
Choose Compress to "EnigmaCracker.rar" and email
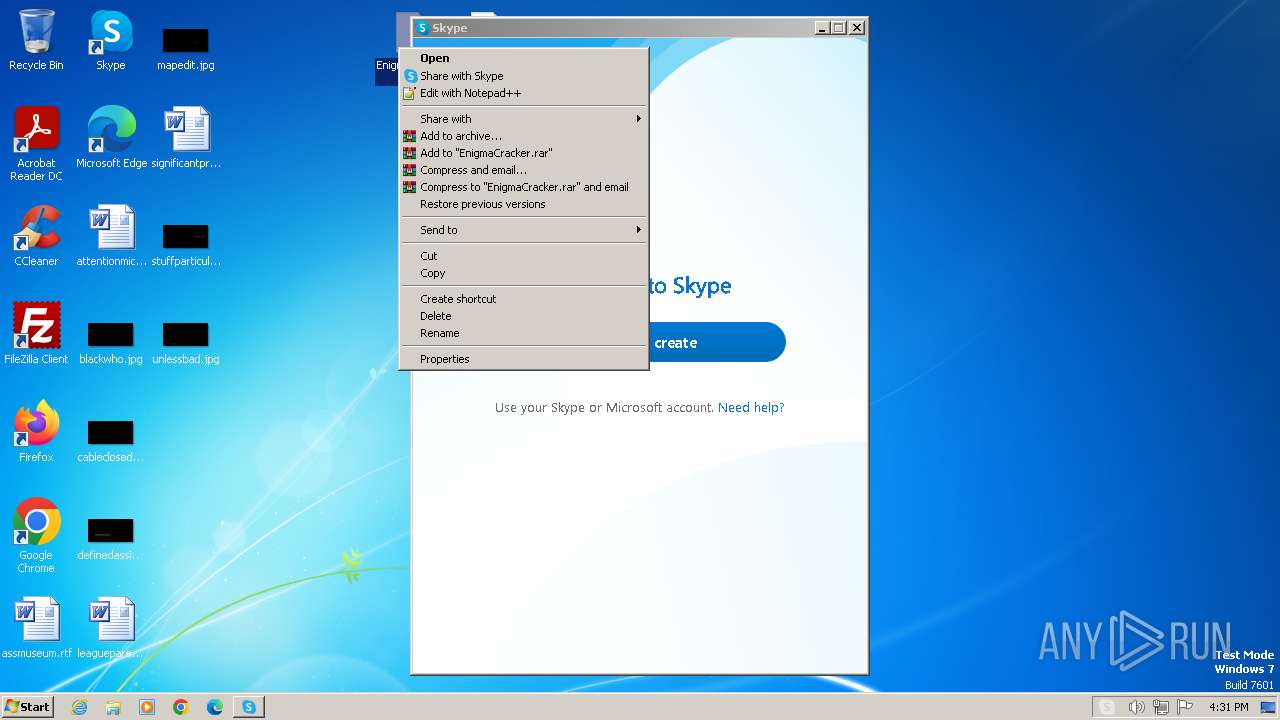[523, 187]
